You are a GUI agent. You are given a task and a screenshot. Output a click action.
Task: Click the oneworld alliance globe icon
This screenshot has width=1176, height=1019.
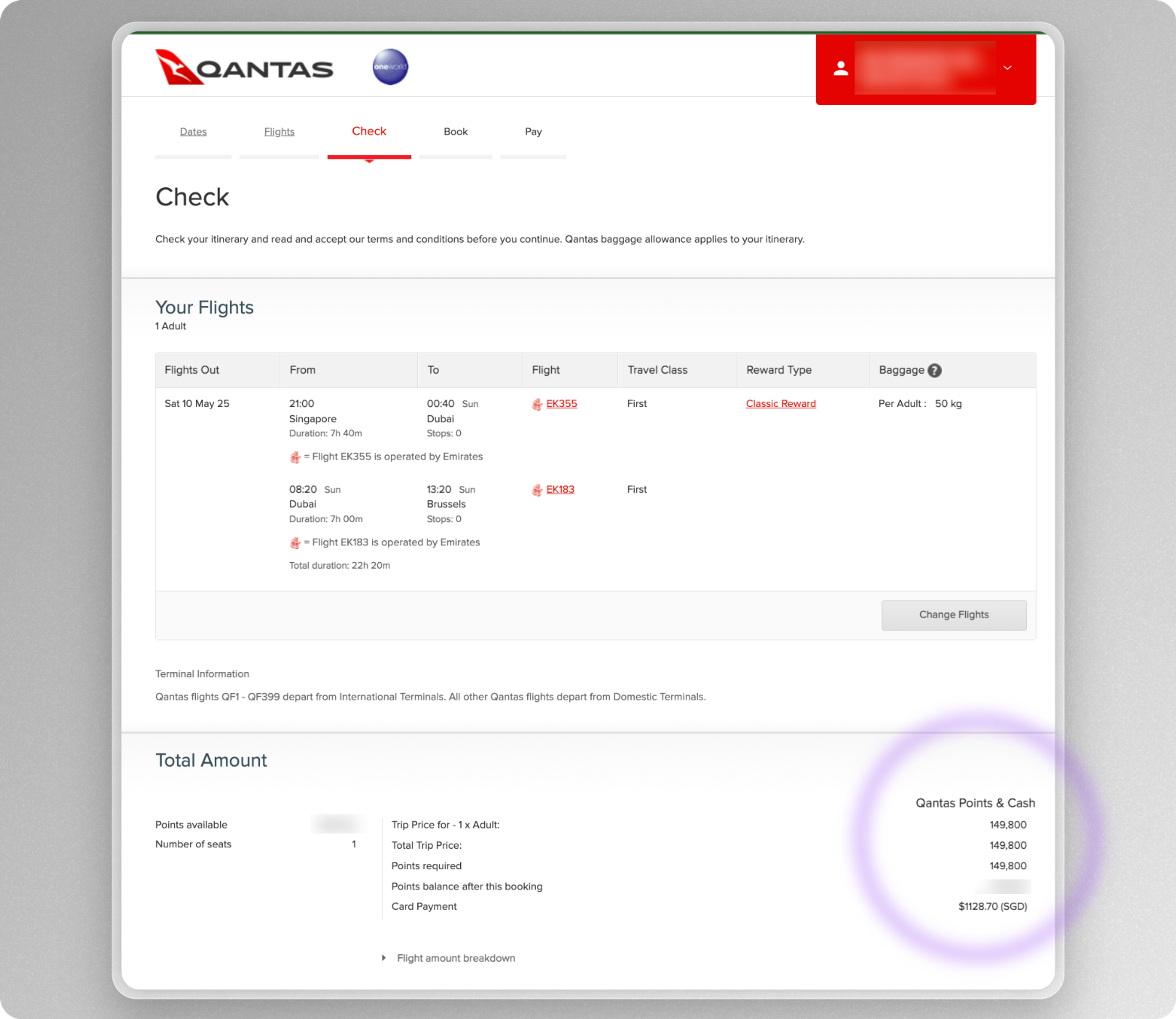390,67
